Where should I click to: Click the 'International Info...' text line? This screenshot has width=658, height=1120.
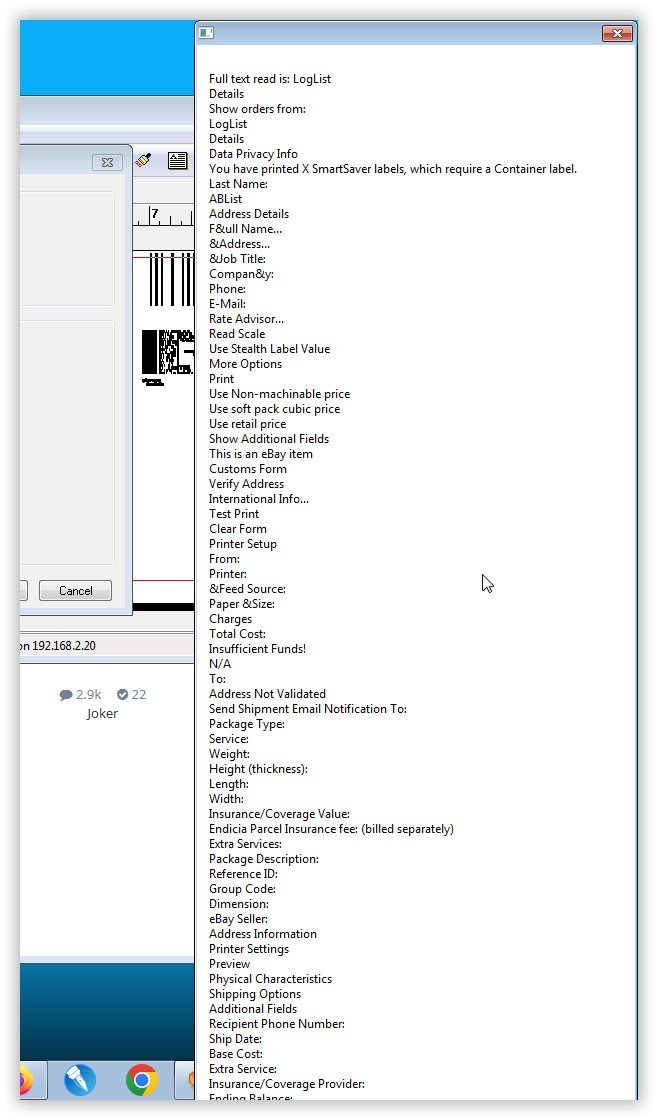click(x=259, y=499)
